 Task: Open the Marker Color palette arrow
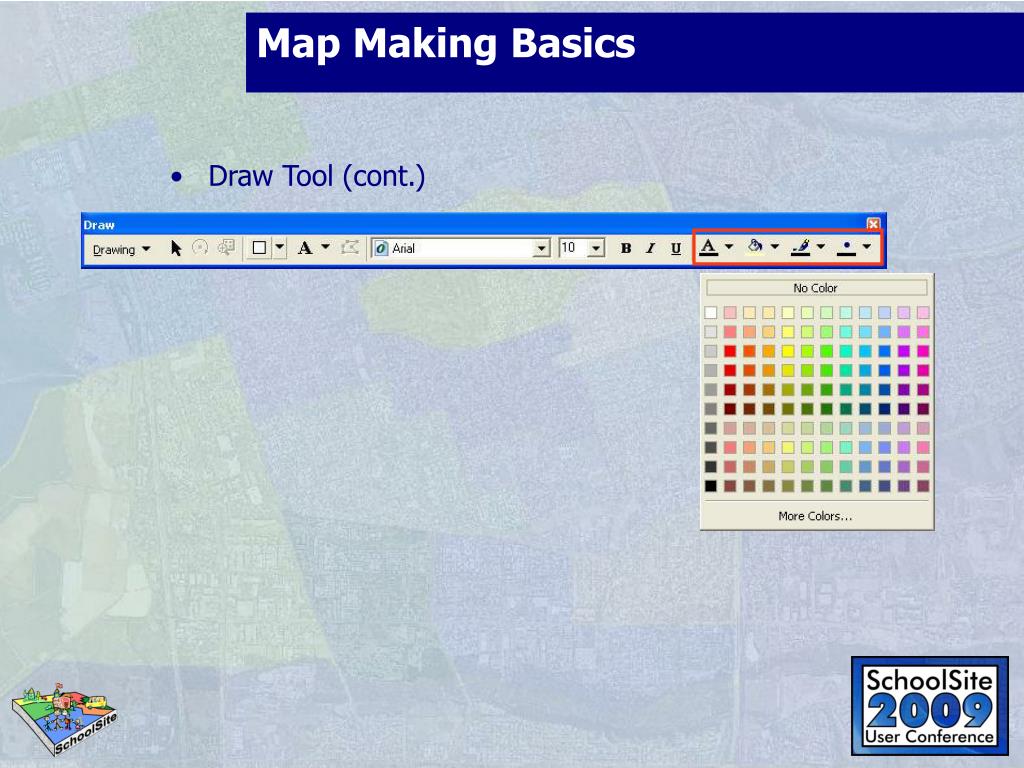[x=867, y=247]
